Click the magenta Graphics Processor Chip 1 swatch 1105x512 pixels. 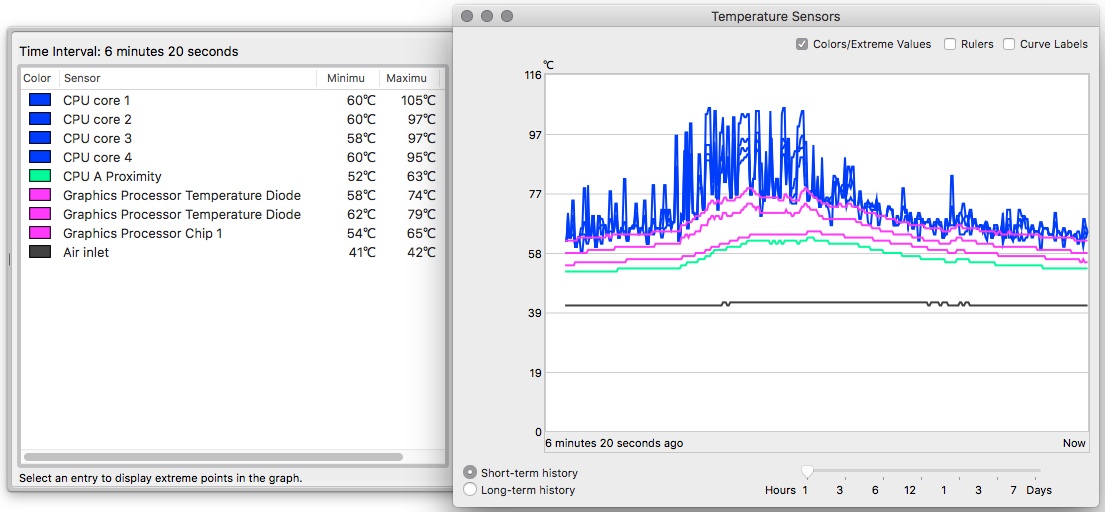click(39, 232)
